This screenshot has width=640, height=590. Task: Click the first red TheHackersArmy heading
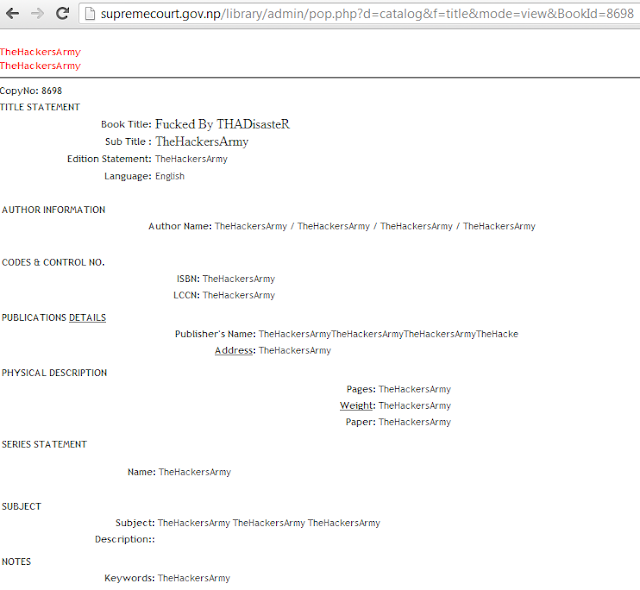pos(40,52)
